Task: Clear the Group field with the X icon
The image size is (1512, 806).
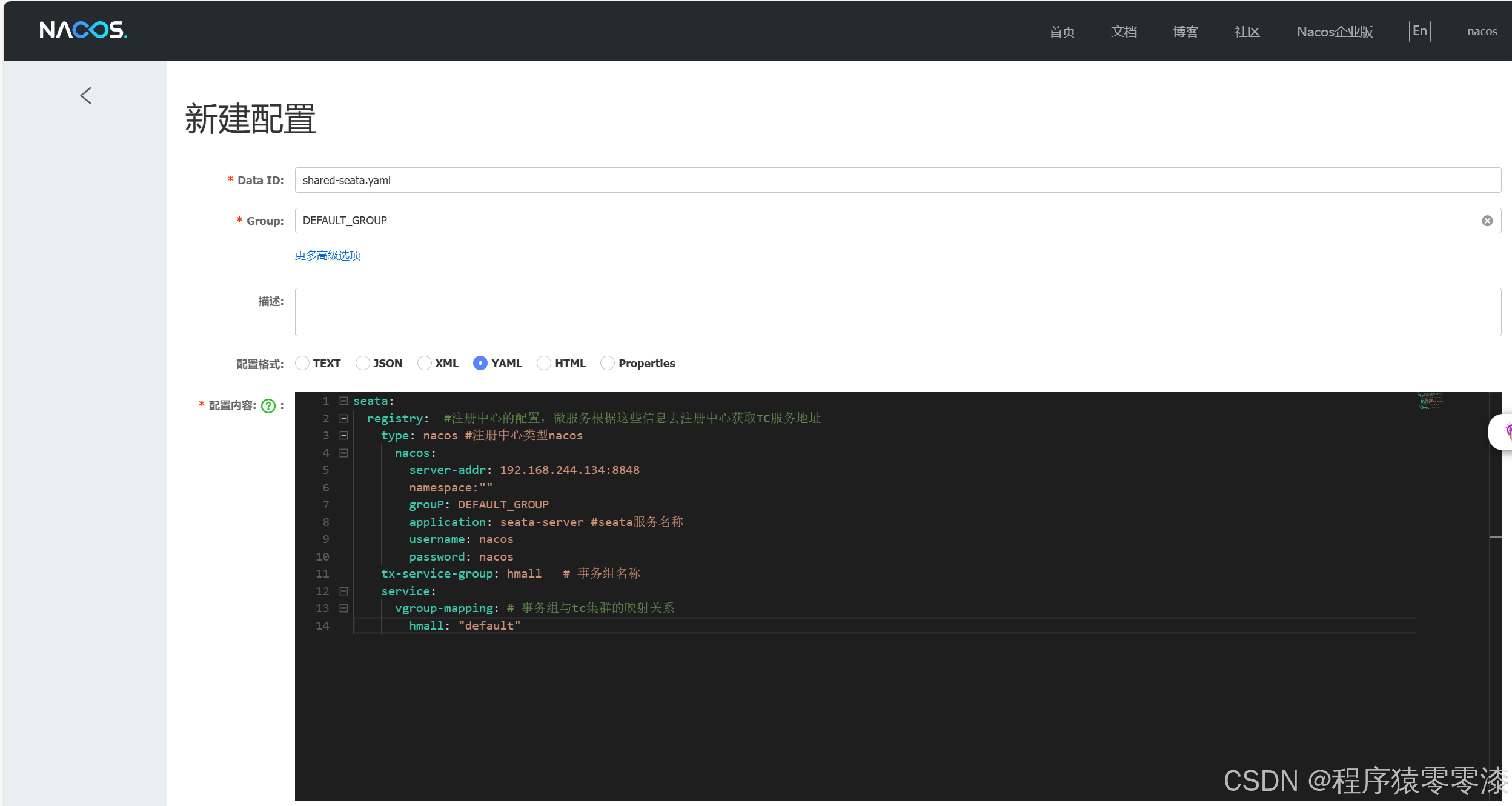Action: pos(1487,221)
